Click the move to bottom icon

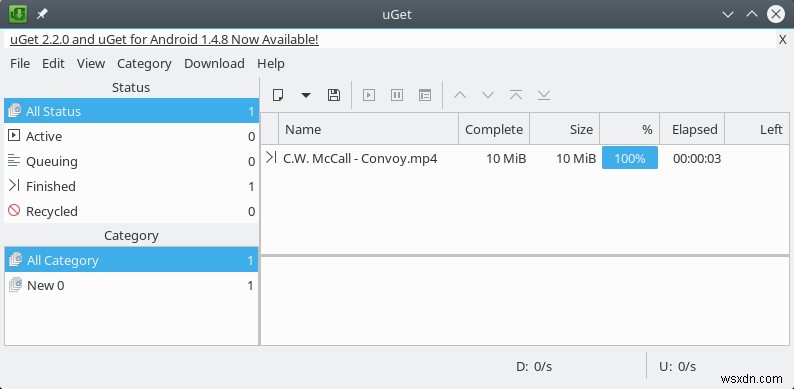[x=544, y=95]
